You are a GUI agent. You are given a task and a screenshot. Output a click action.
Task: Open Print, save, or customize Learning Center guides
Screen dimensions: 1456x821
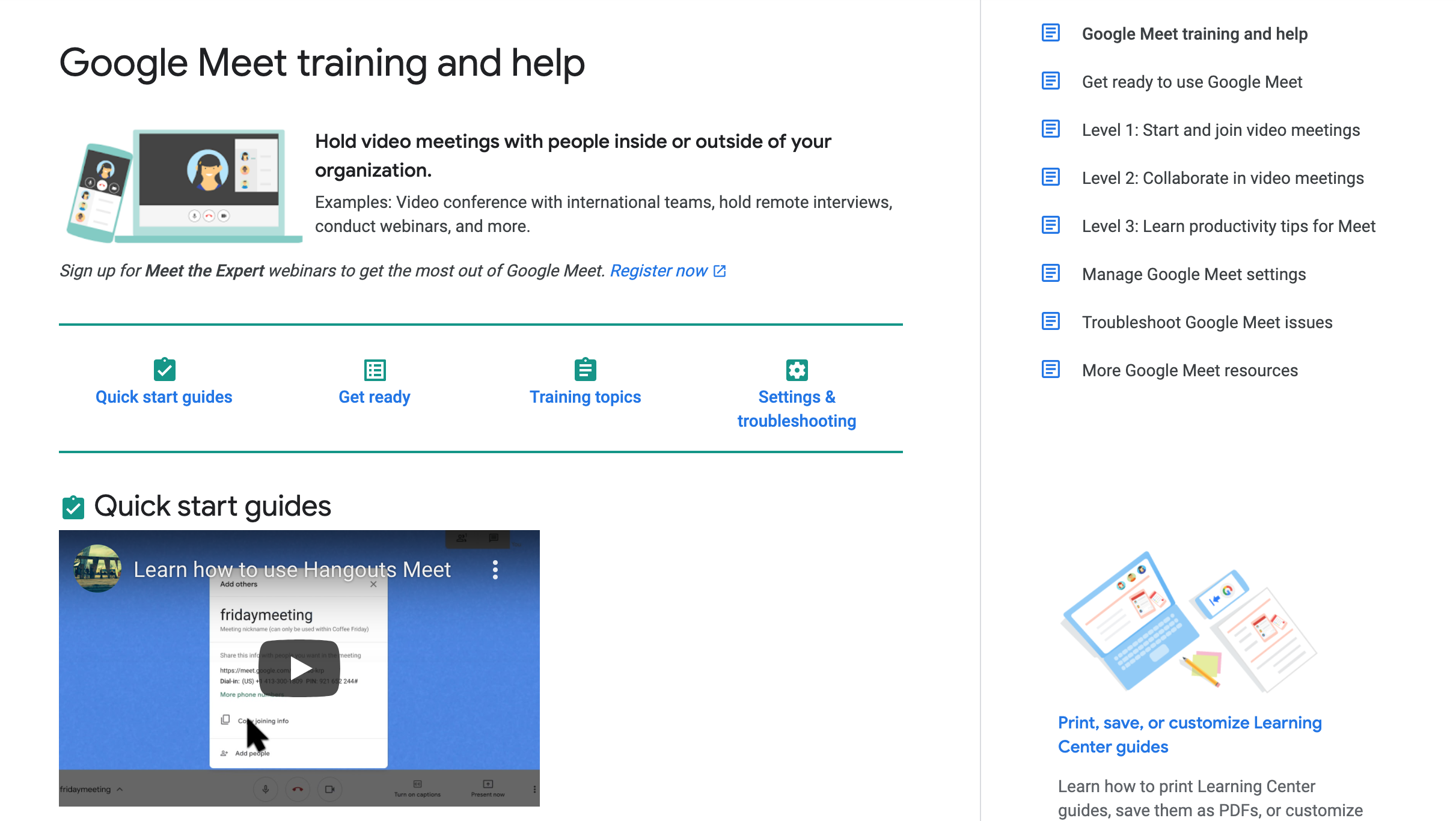1190,734
